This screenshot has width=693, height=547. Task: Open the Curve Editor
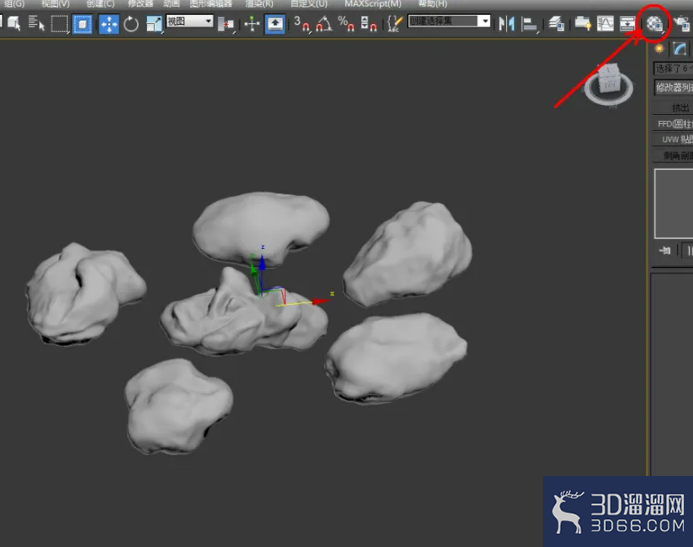(x=605, y=24)
